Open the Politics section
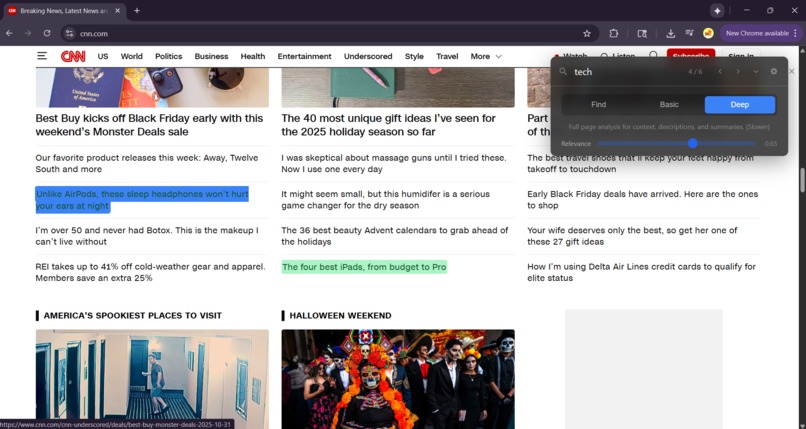Image resolution: width=806 pixels, height=429 pixels. tap(169, 57)
